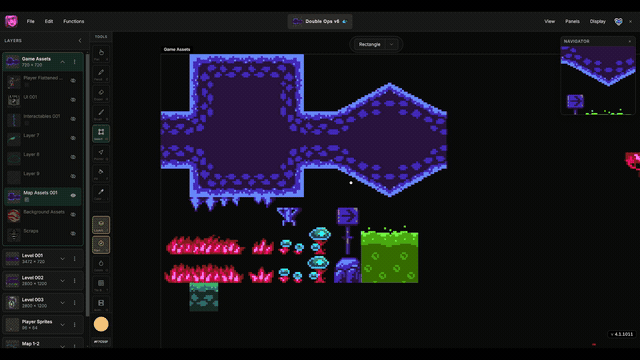The image size is (640, 360).
Task: Open Player Sprites three-dot options menu
Action: (x=74, y=324)
